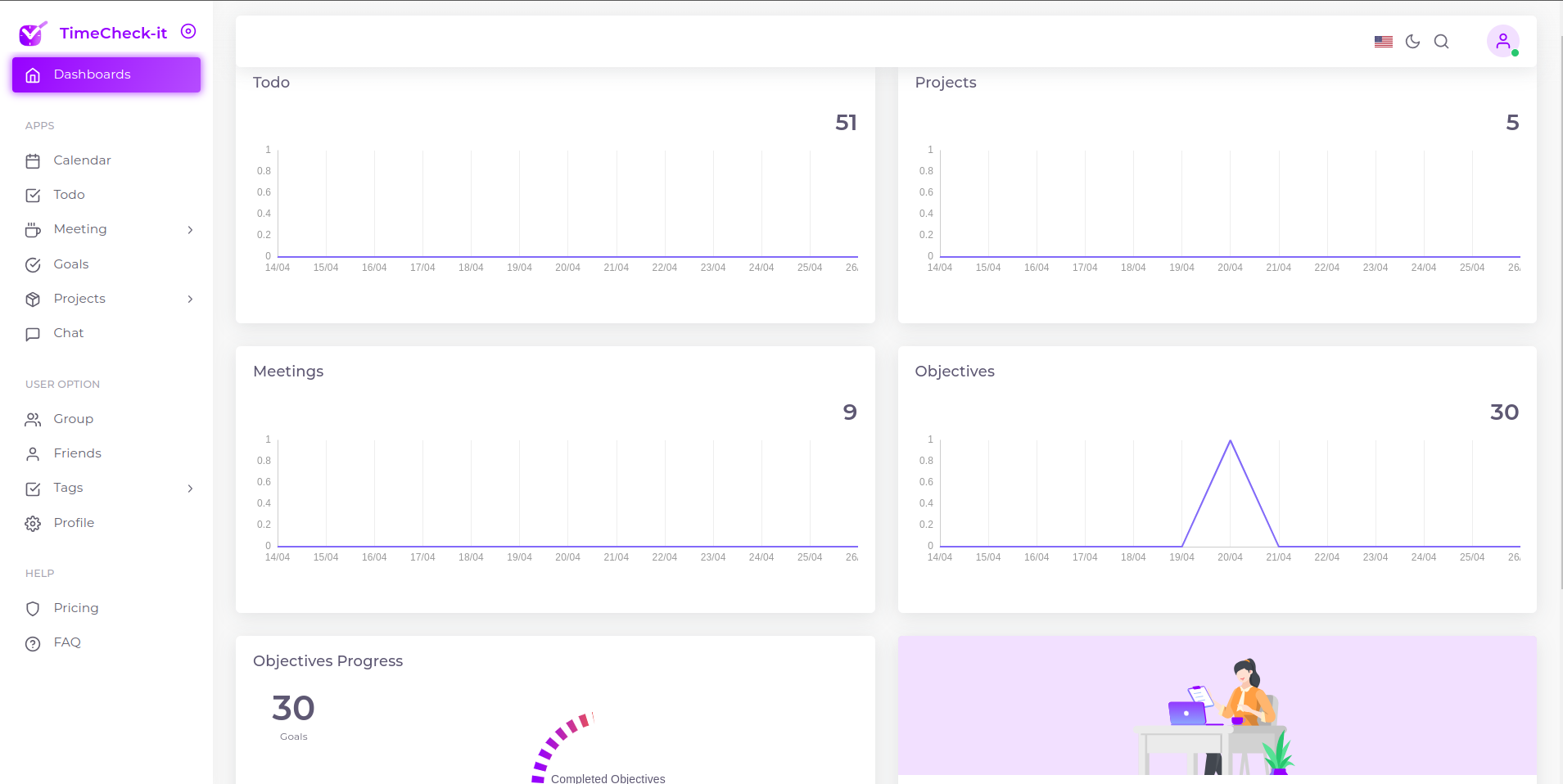Open the search magnifier in the top bar

1440,41
